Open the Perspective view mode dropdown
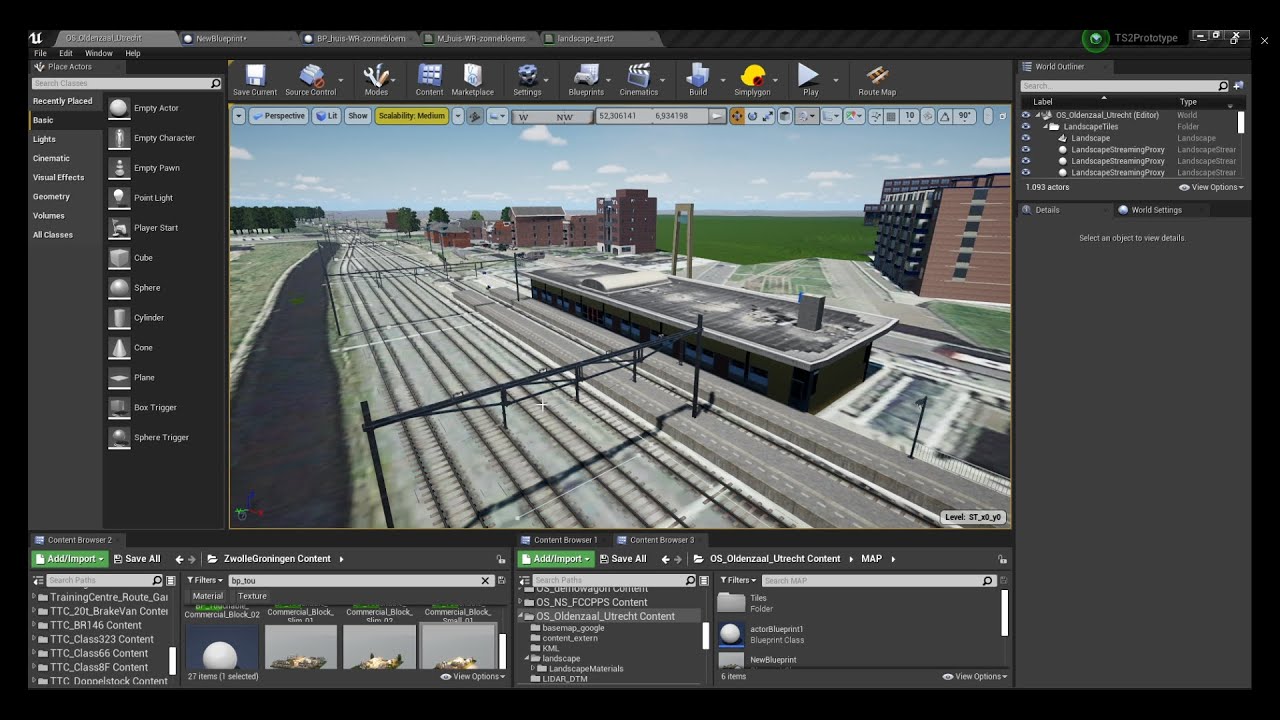Screen dimensions: 1280x720 click(x=278, y=116)
